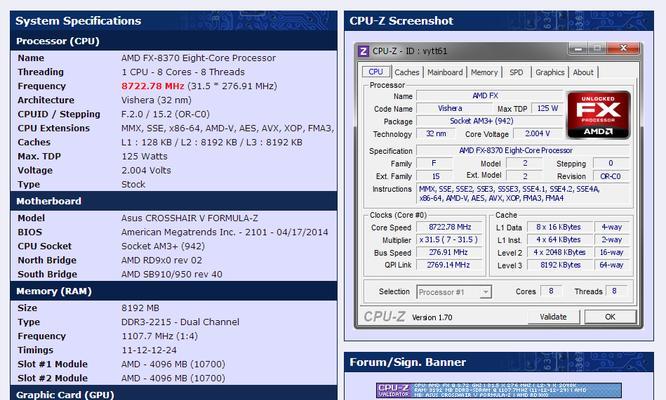Click the Voltage value 2.004 Volts

tap(146, 170)
